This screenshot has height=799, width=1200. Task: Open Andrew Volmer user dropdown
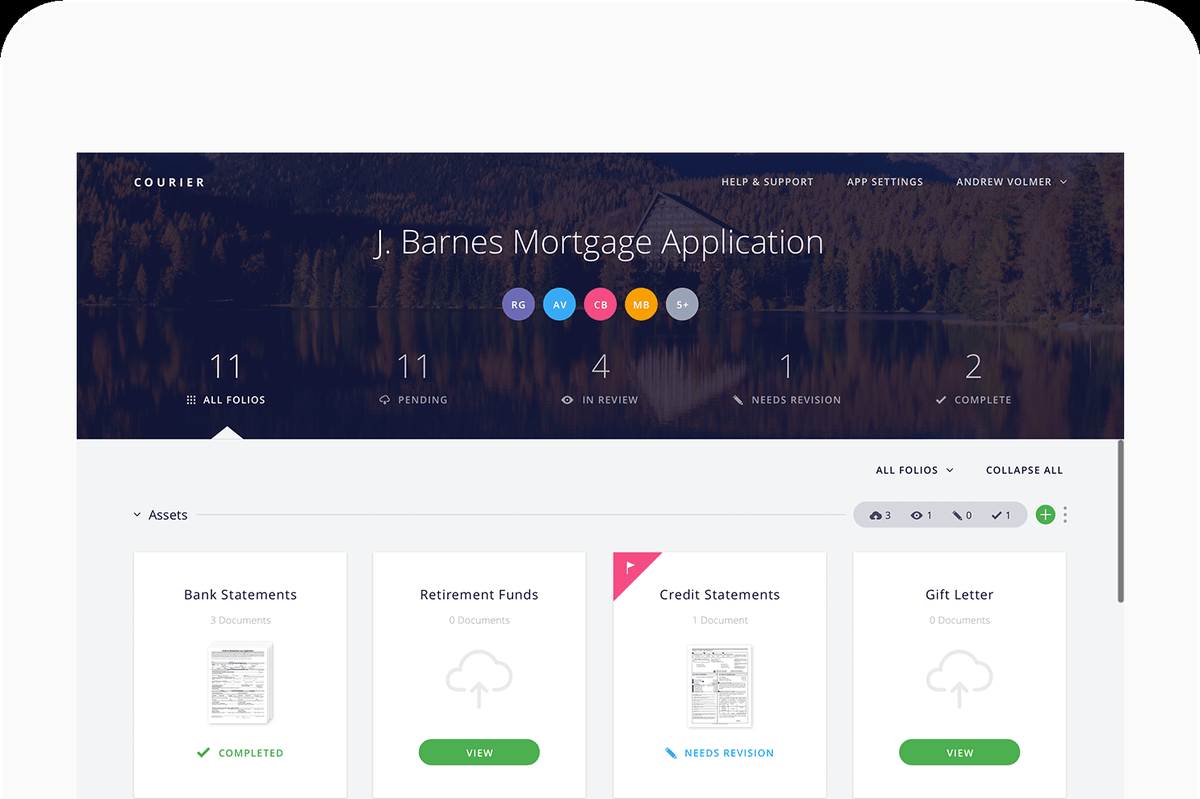point(1011,182)
